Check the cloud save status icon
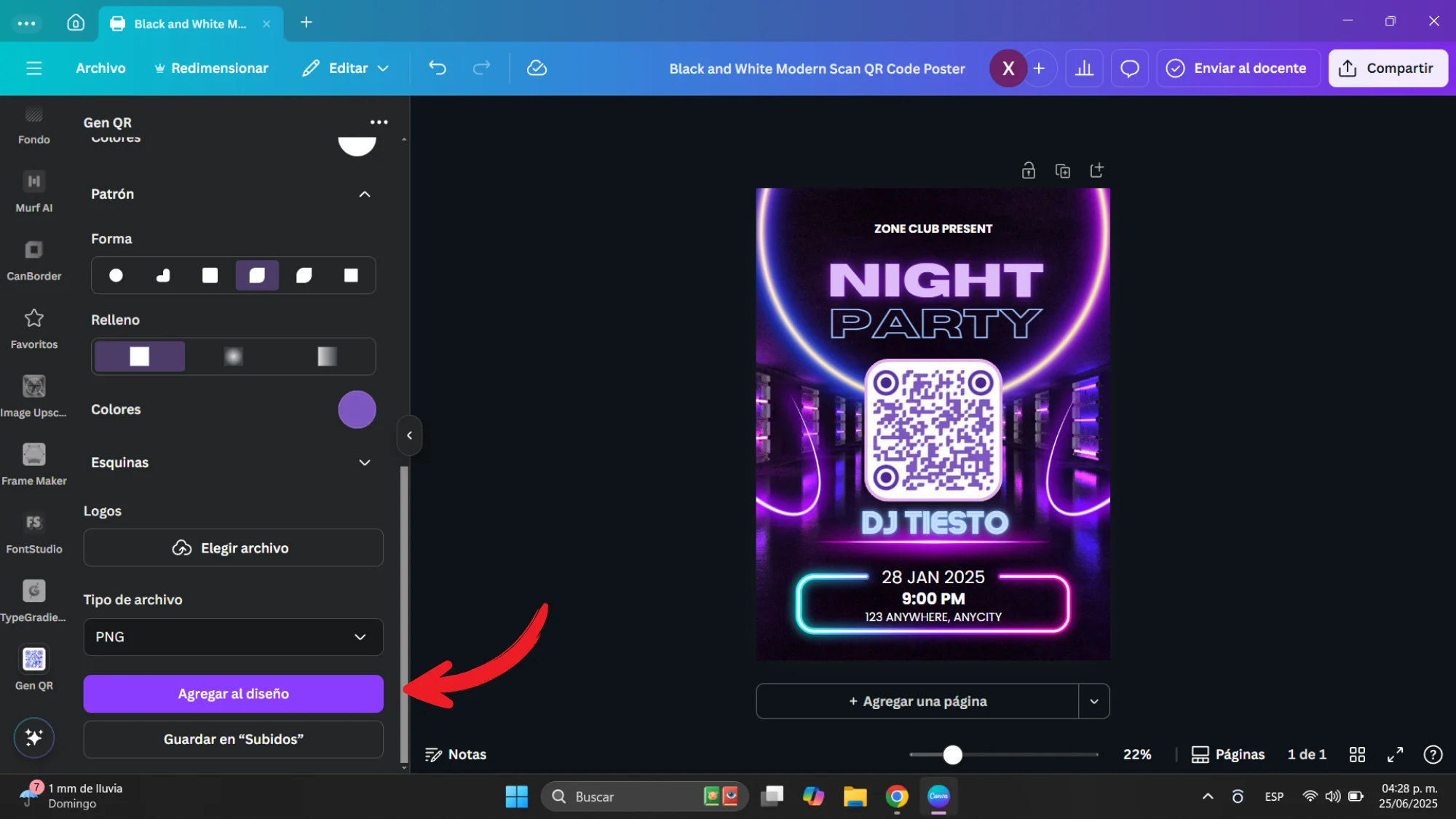The width and height of the screenshot is (1456, 819). 537,68
